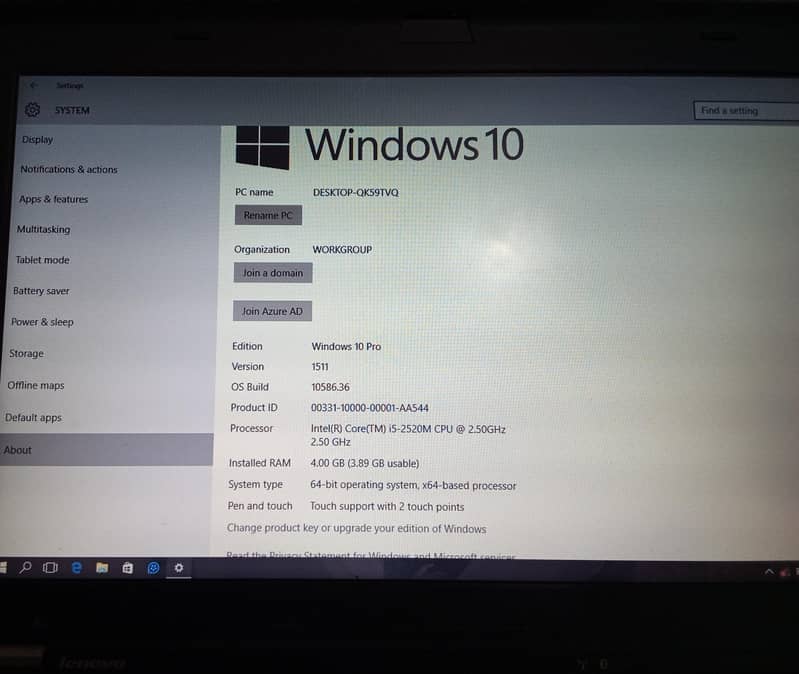Click in the Find a setting box
The width and height of the screenshot is (799, 674).
746,111
